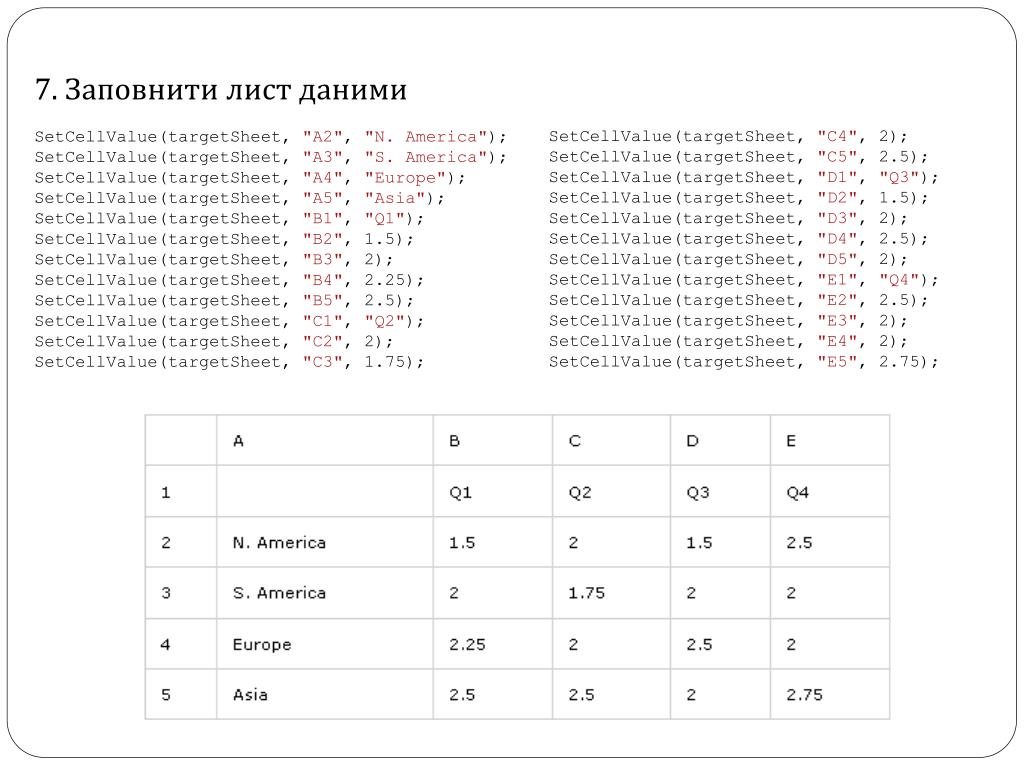Select the S. America cell

click(325, 593)
